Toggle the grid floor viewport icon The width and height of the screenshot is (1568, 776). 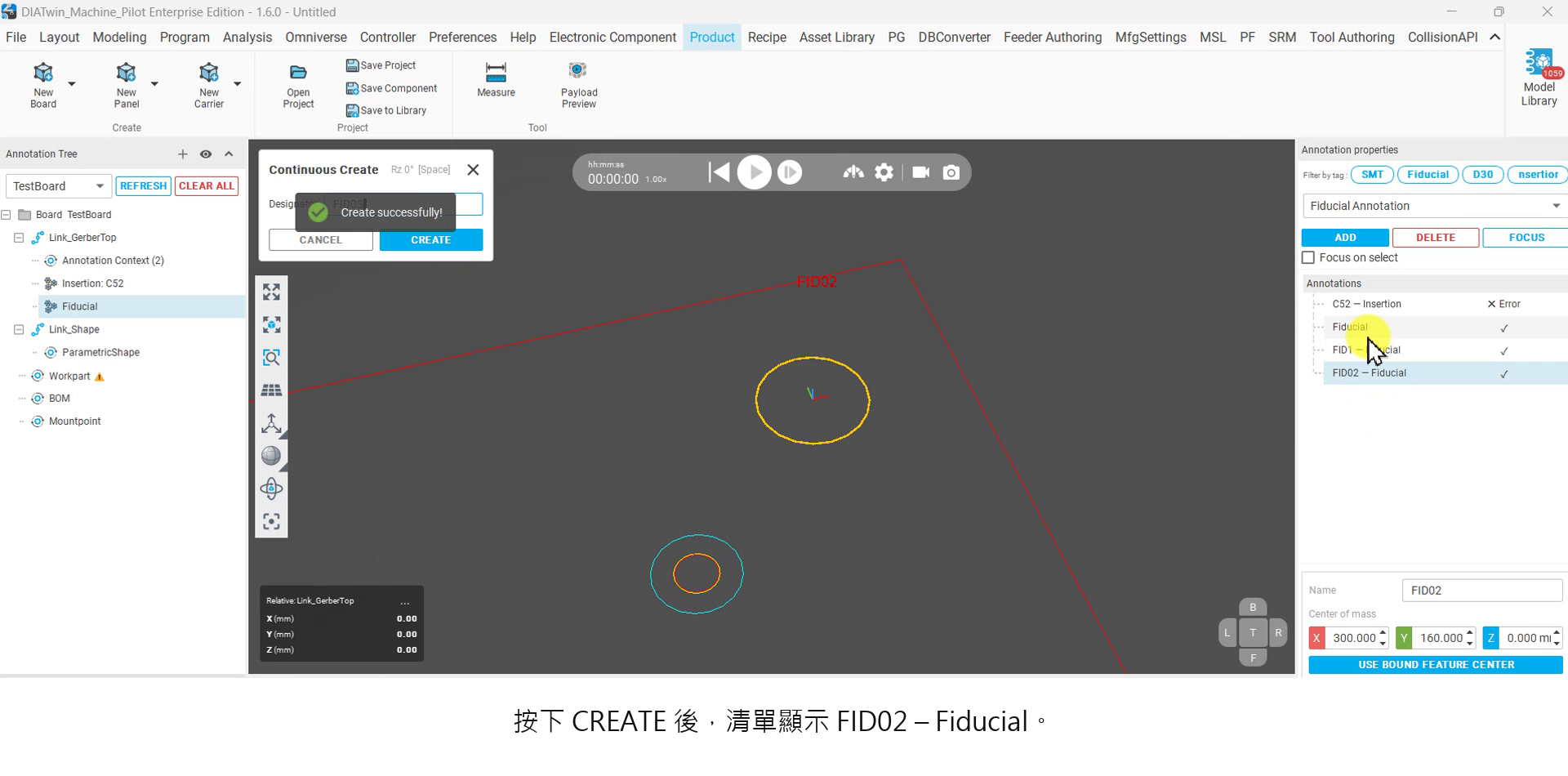tap(271, 390)
